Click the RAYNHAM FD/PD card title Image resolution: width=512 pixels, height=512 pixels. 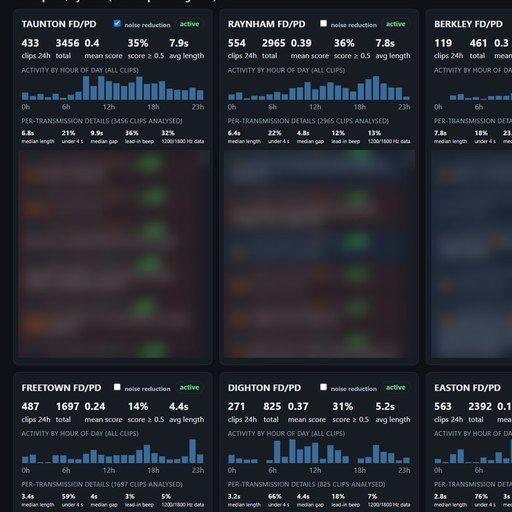pyautogui.click(x=267, y=24)
